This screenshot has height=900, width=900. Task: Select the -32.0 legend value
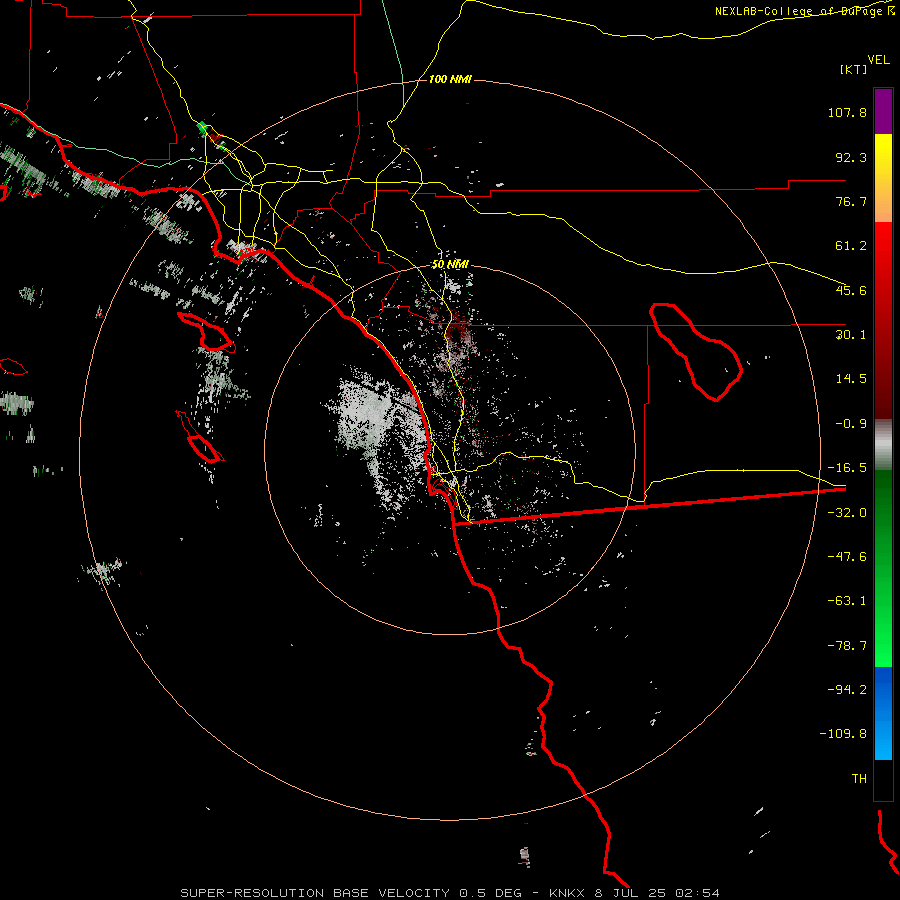(847, 513)
